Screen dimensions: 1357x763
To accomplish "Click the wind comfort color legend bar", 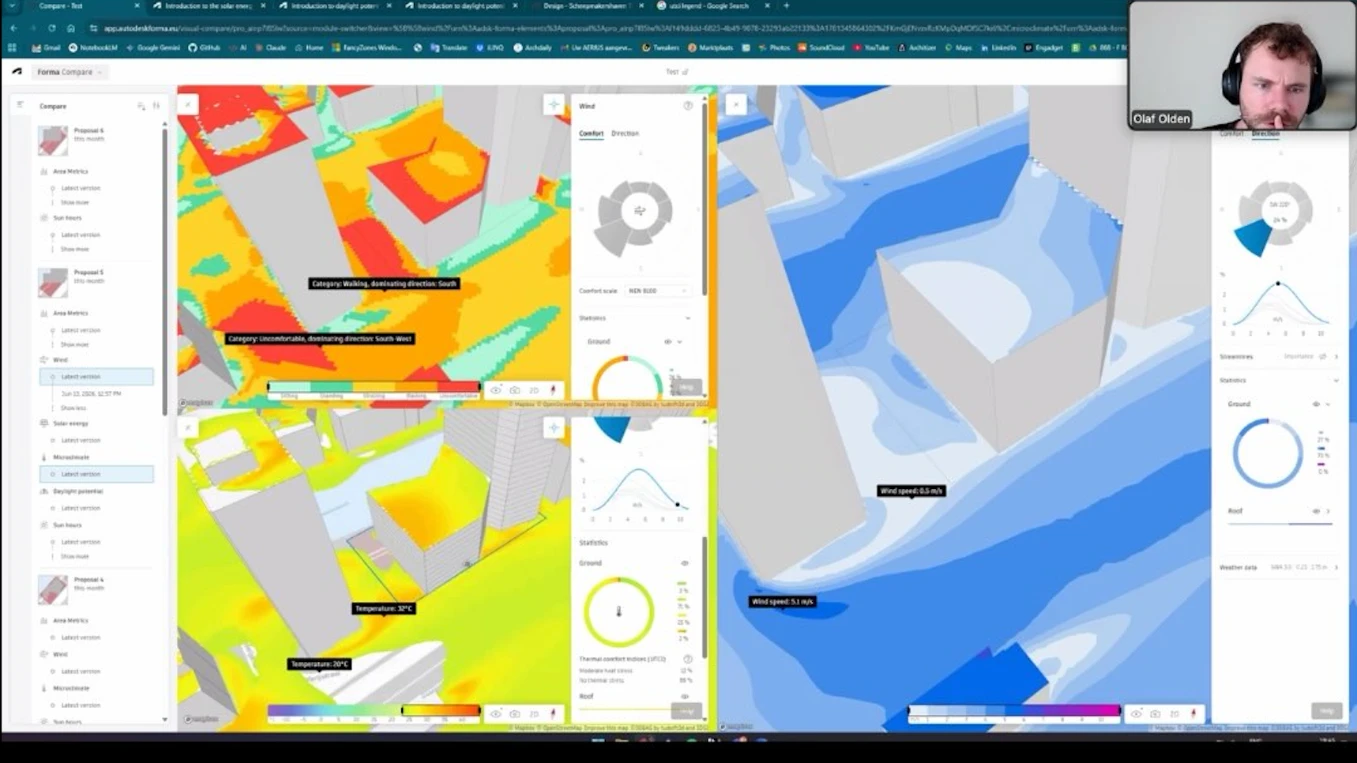I will pos(374,387).
